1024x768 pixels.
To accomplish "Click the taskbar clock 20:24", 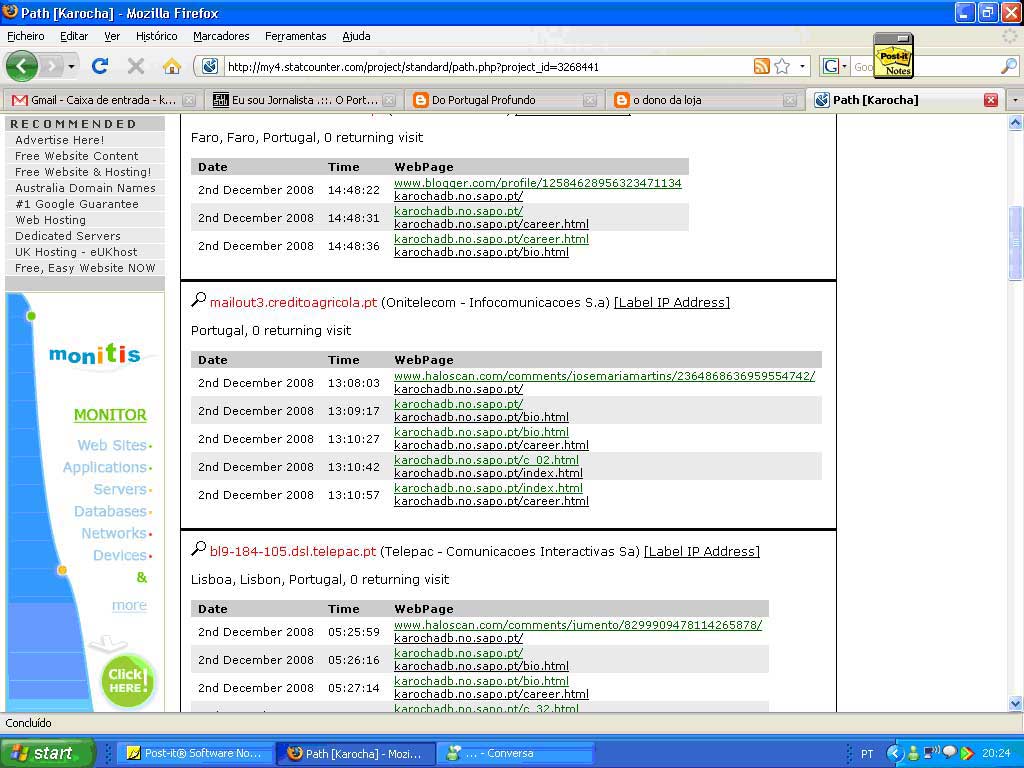I will (x=996, y=754).
